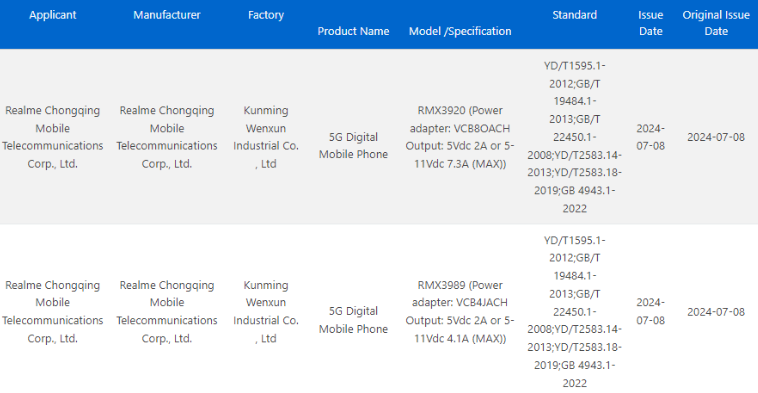Click applicant cell in the RMX3920 row

(52, 137)
